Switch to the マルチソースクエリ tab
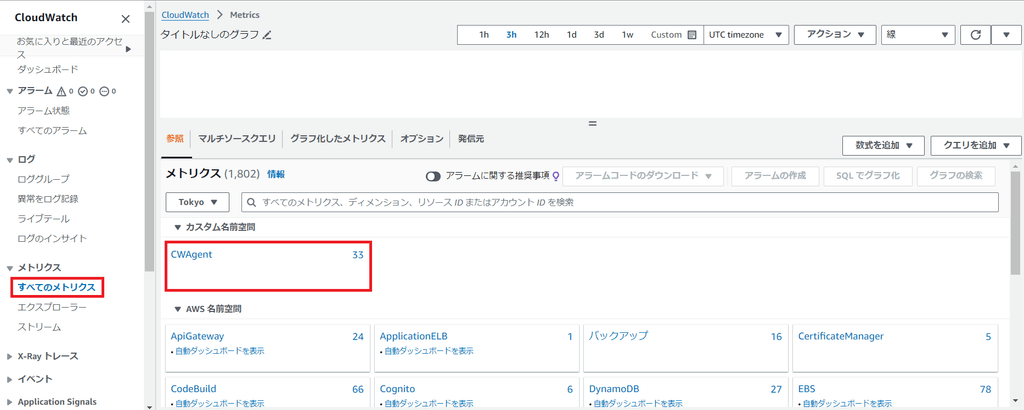The width and height of the screenshot is (1024, 410). (x=236, y=138)
